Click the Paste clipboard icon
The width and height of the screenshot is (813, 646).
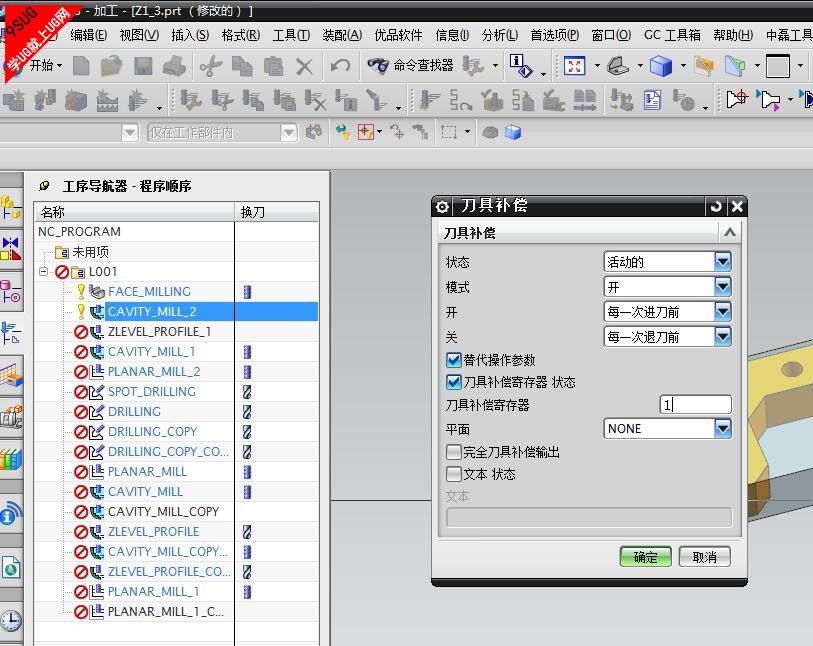pyautogui.click(x=273, y=66)
